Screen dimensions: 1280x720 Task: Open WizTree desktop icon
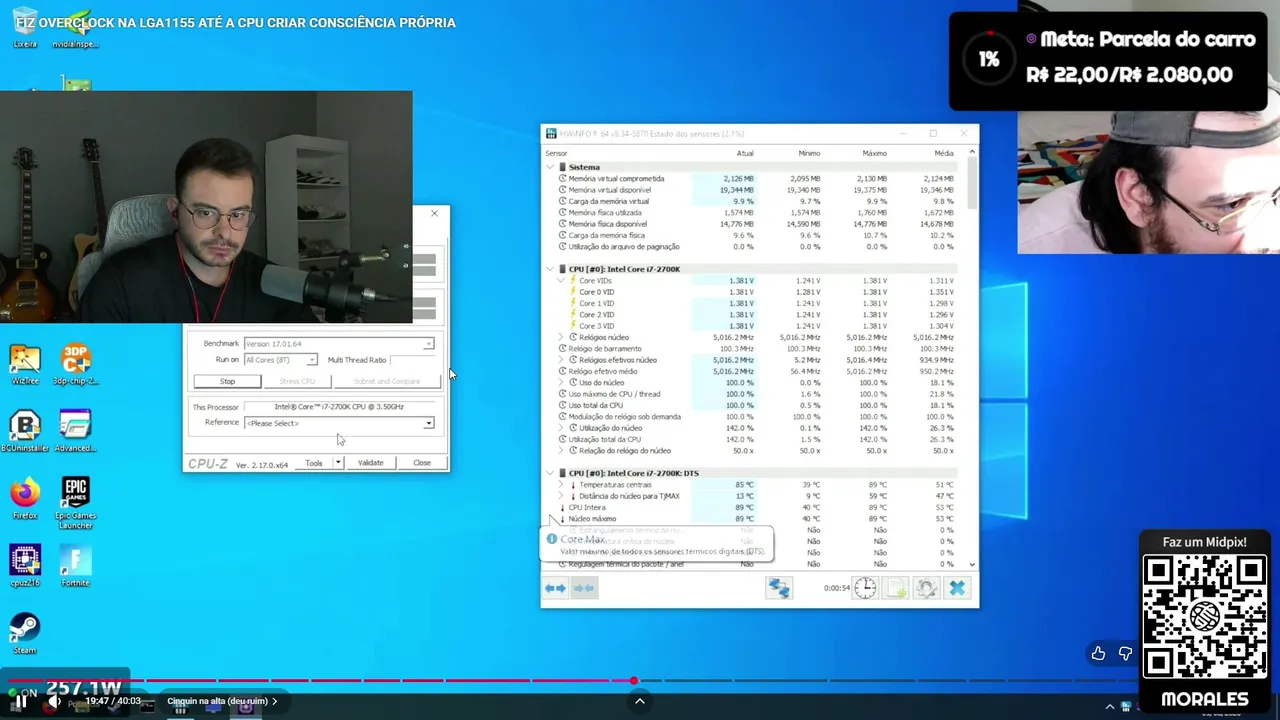pos(25,365)
